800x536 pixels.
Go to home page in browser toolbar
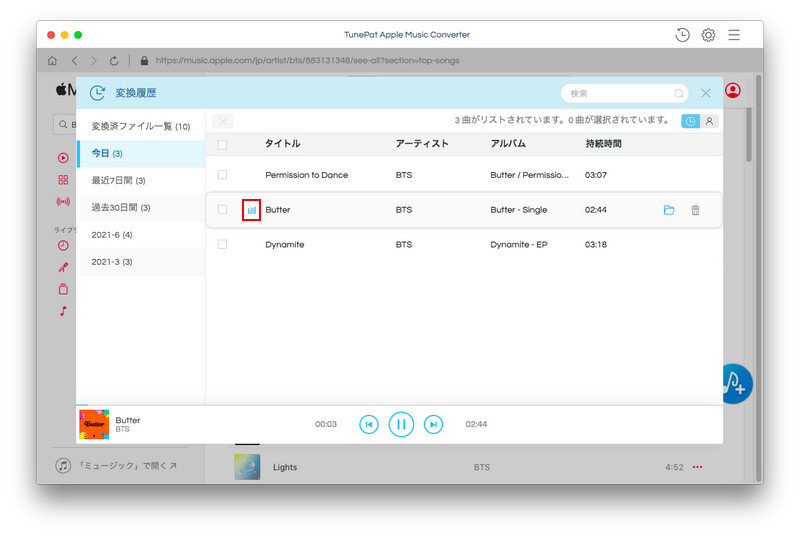(x=52, y=61)
